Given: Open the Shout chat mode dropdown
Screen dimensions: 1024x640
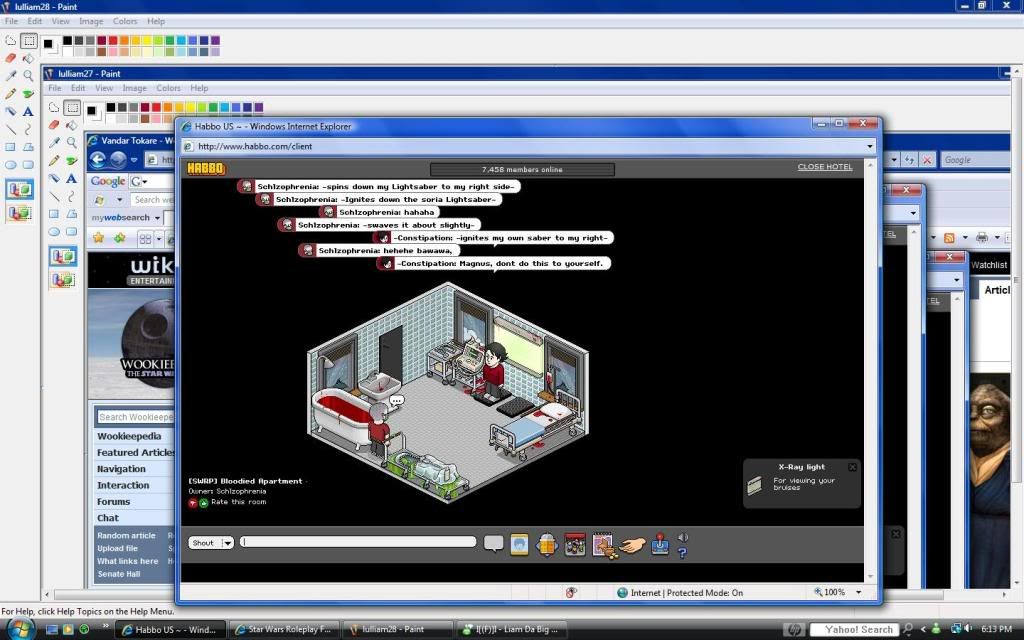Looking at the screenshot, I should (228, 543).
